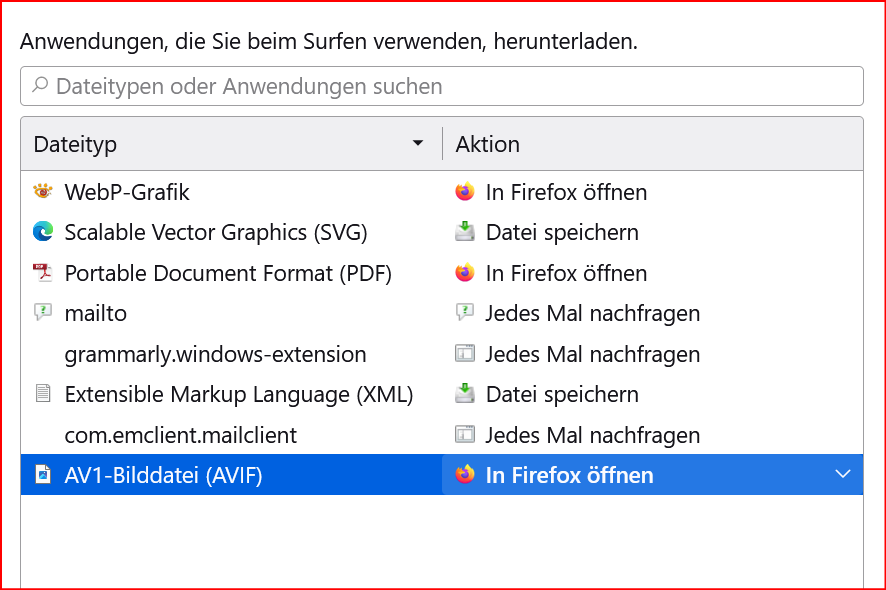Click the Aktion column header
The width and height of the screenshot is (886, 590).
487,144
